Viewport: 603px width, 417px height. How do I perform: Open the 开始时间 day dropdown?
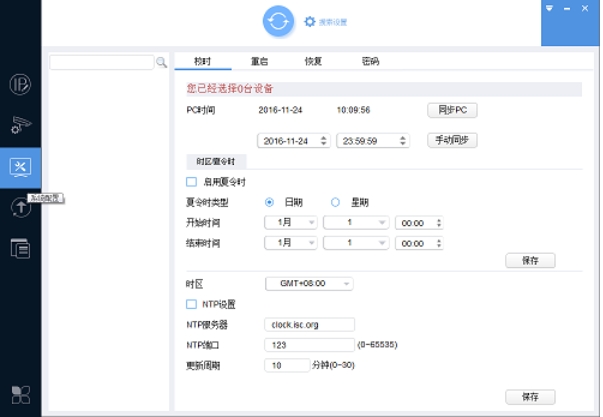pos(356,222)
